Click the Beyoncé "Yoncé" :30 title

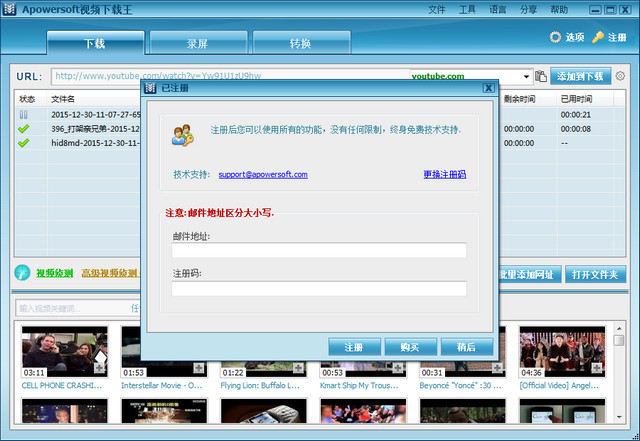pos(460,385)
